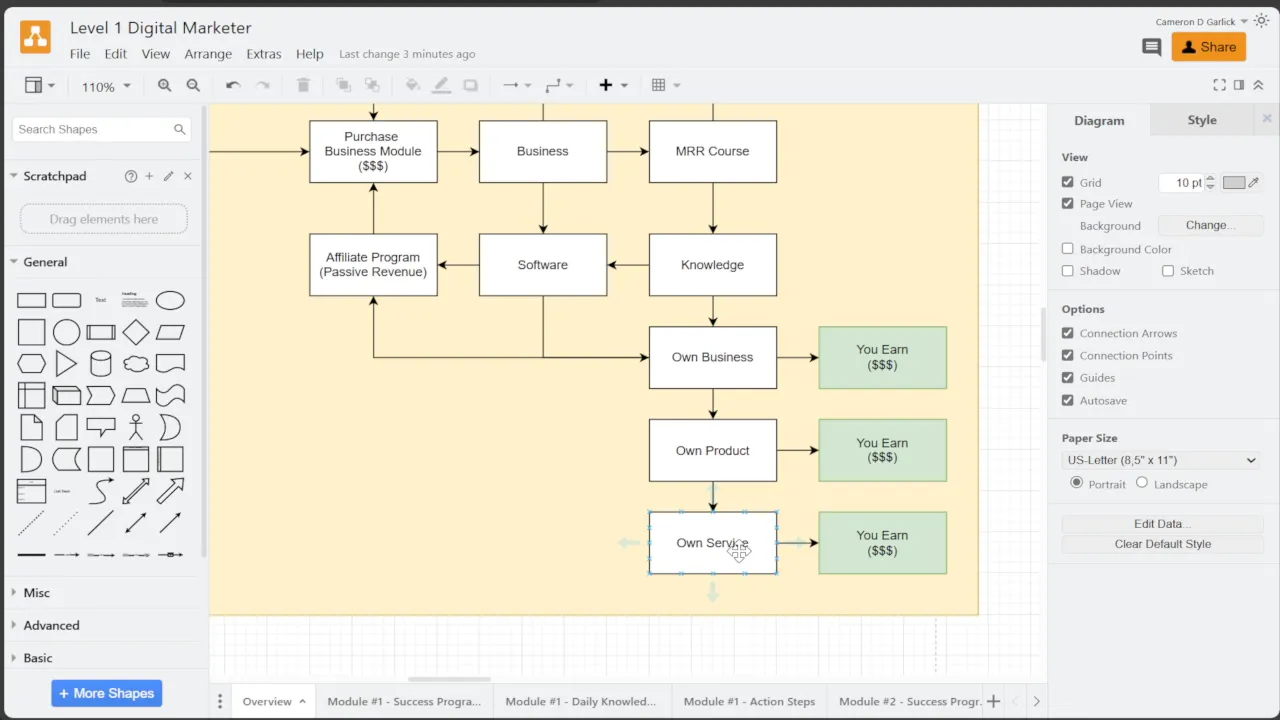
Task: Turn off the Autosave checkbox
Action: [x=1068, y=400]
